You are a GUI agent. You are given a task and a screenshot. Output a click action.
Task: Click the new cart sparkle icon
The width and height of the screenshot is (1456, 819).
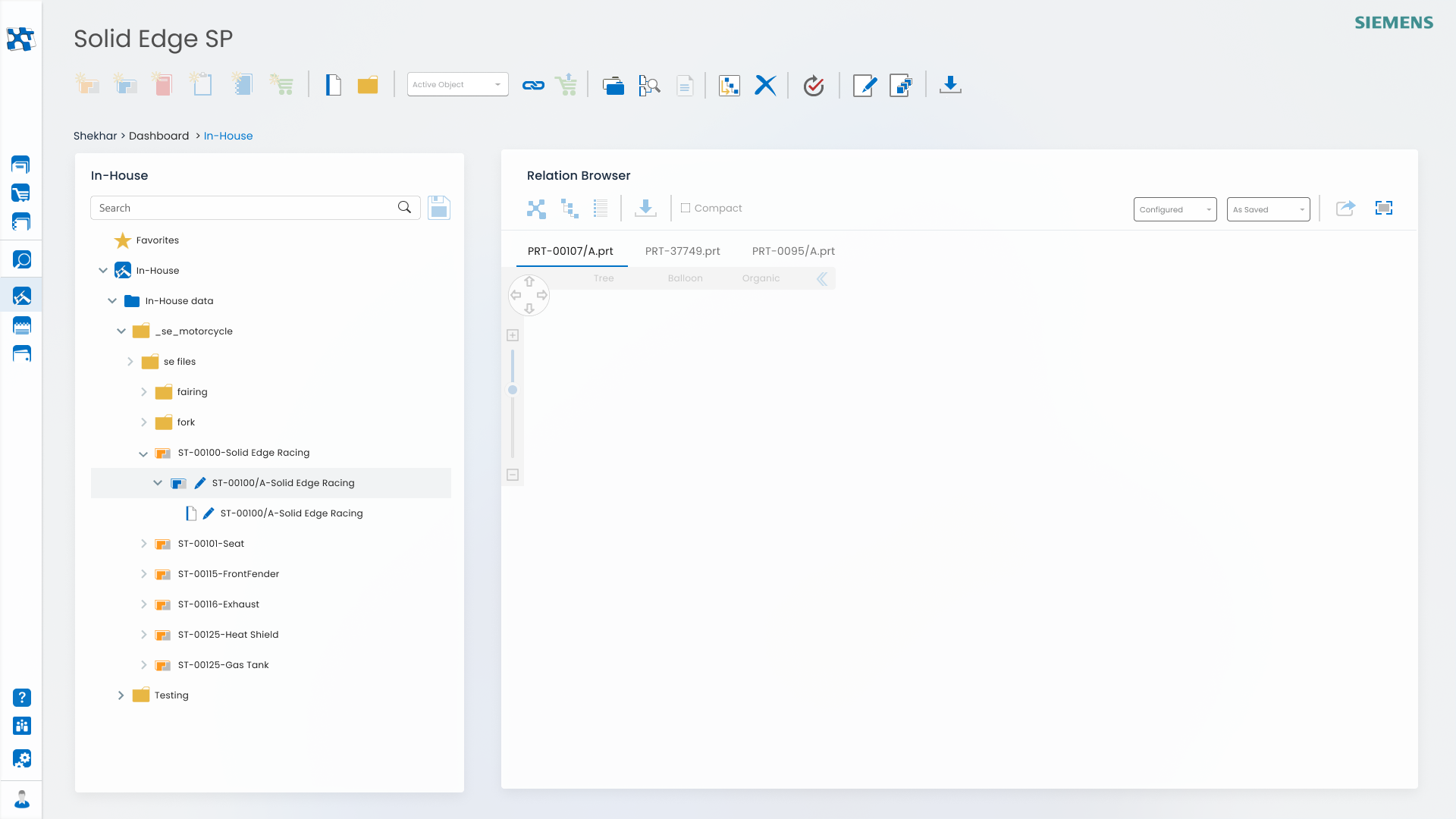[x=281, y=84]
